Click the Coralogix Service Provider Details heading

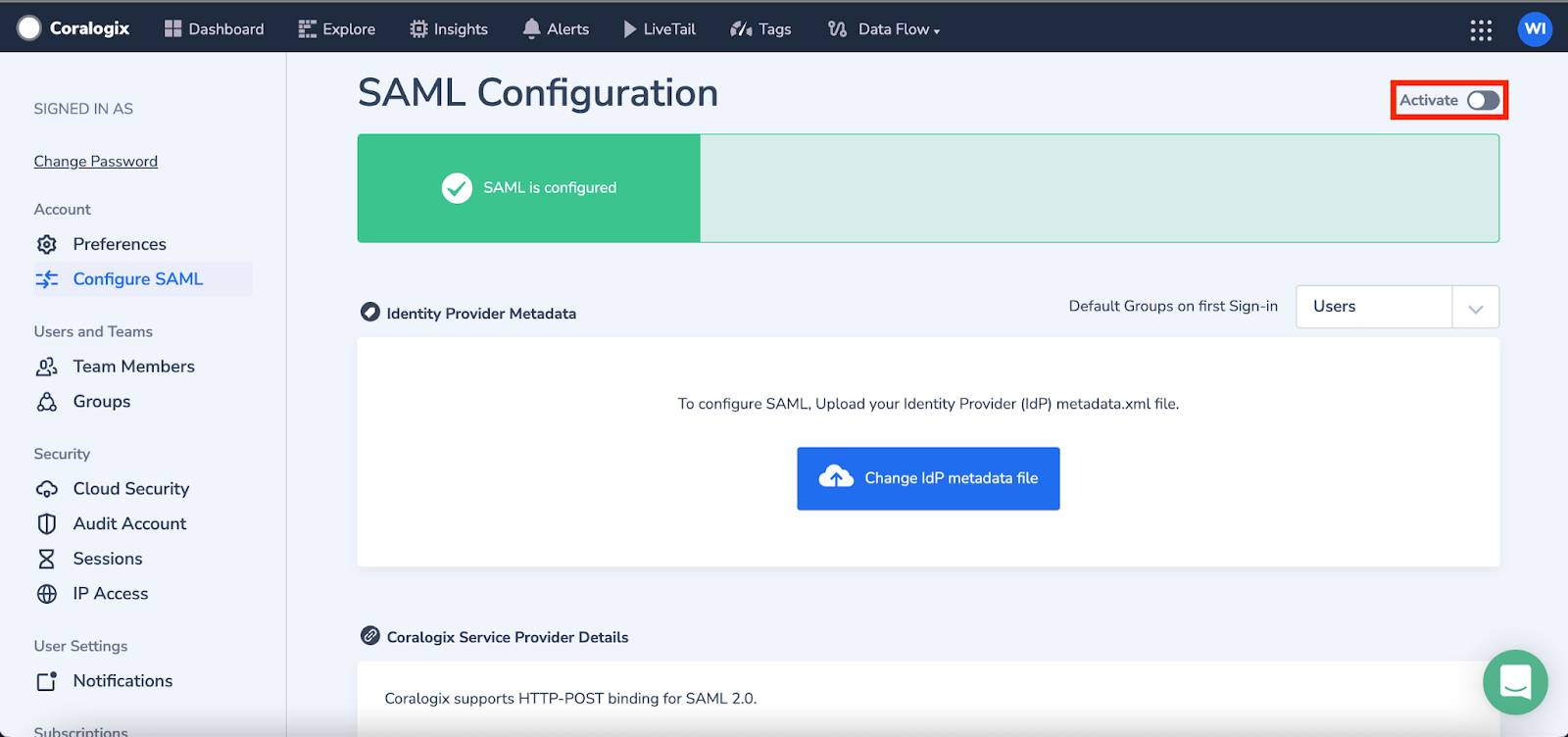point(508,637)
